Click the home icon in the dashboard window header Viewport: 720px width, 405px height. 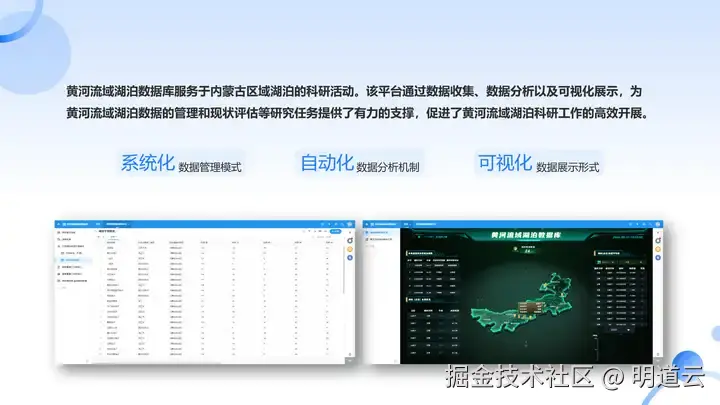pos(366,224)
